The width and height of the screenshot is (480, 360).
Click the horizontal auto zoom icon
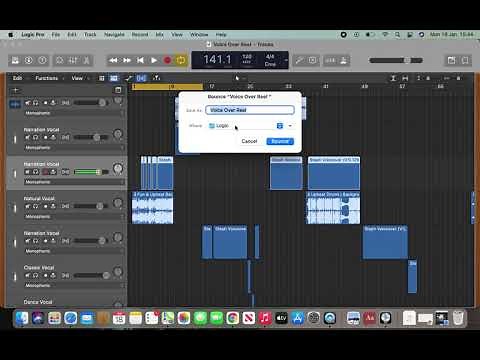(405, 78)
